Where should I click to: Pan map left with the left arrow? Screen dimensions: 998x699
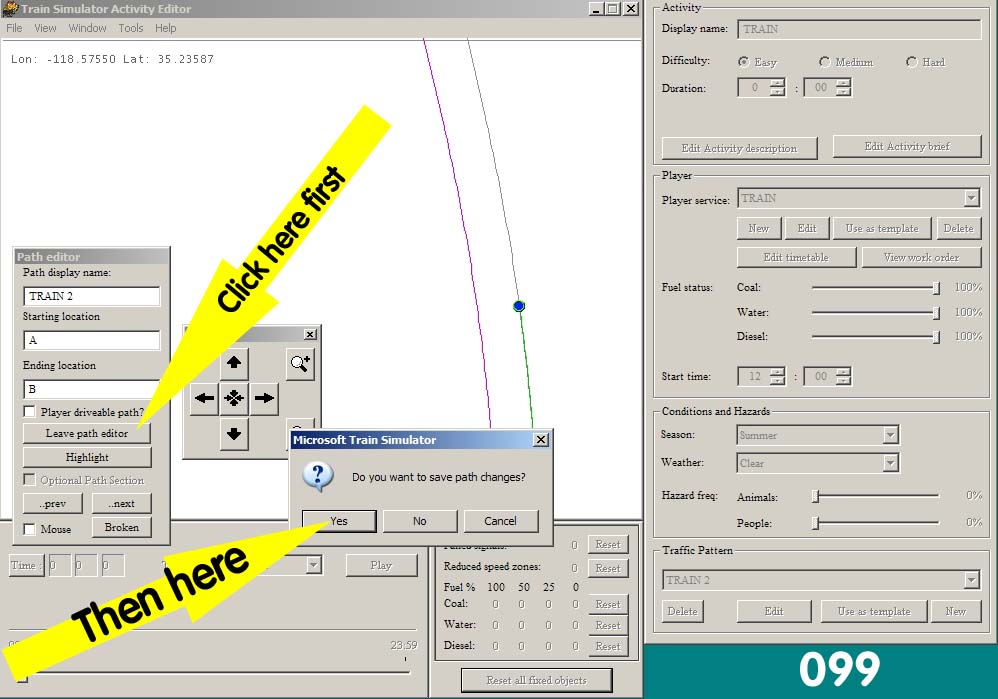[204, 399]
